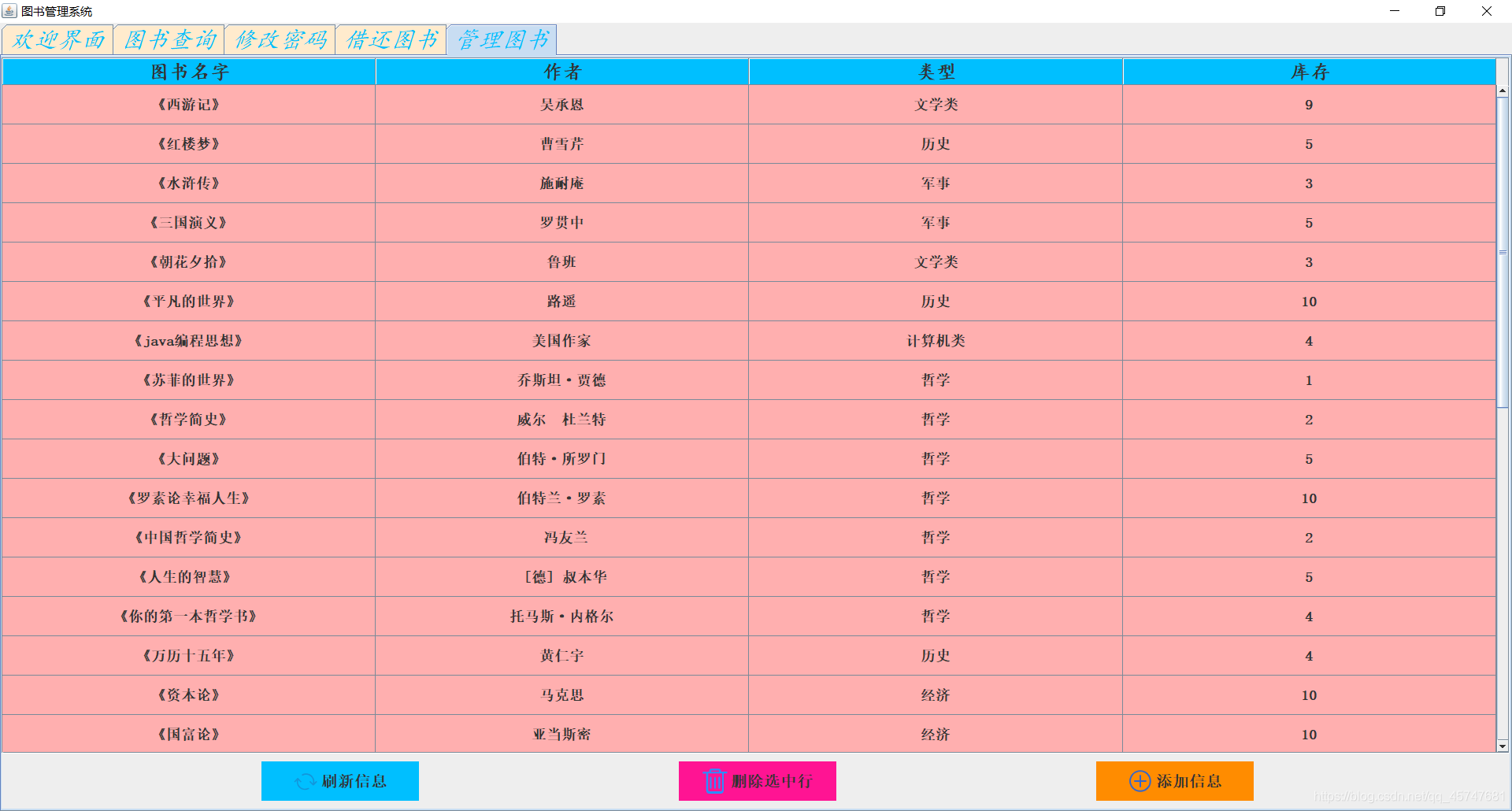Click the plus circle icon on 添加信息 button
This screenshot has width=1512, height=811.
pyautogui.click(x=1140, y=780)
